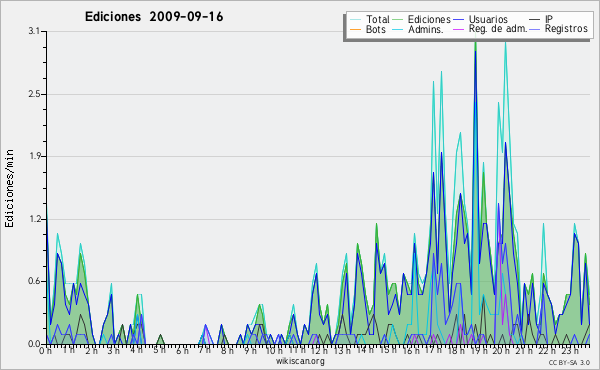Click the y-axis label 'Ediciones/min'

click(x=9, y=188)
